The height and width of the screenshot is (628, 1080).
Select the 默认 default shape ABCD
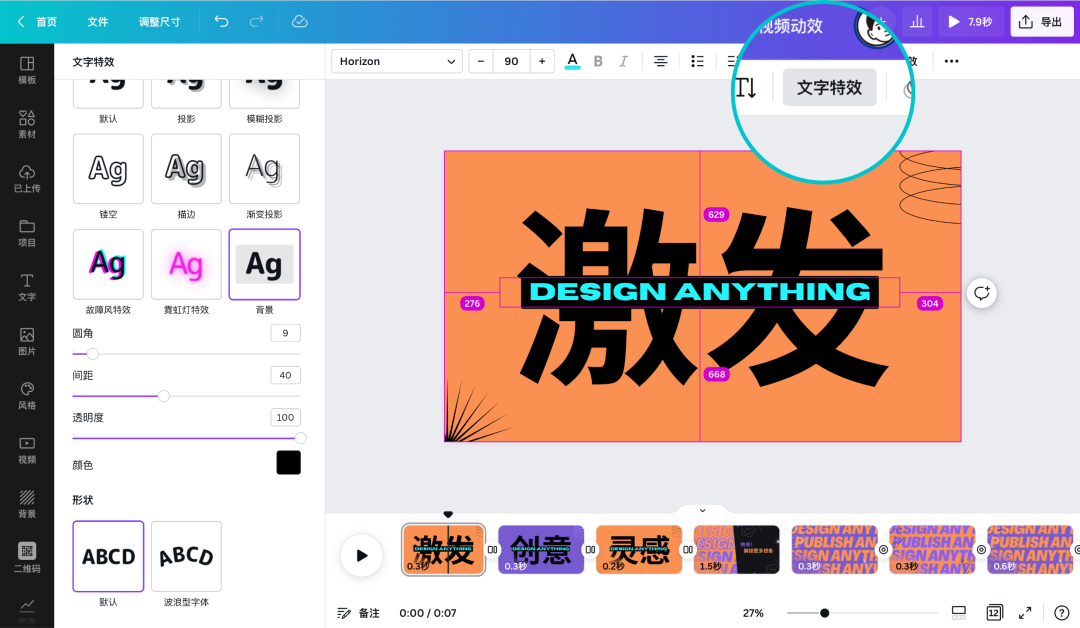(108, 556)
